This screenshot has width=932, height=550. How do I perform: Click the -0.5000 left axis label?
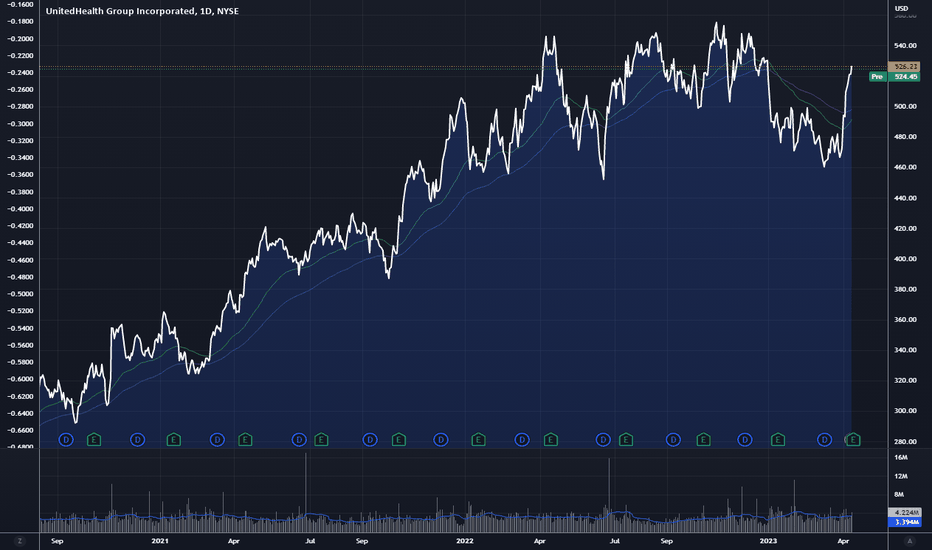coord(20,294)
